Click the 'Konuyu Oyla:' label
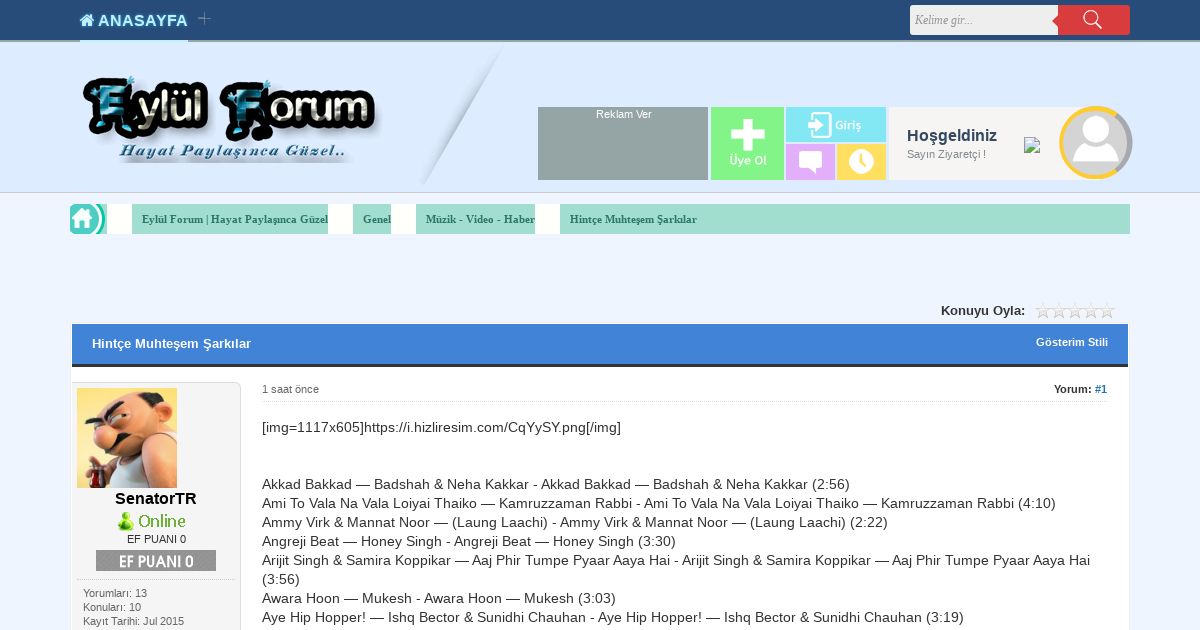Viewport: 1200px width, 630px height. point(983,311)
